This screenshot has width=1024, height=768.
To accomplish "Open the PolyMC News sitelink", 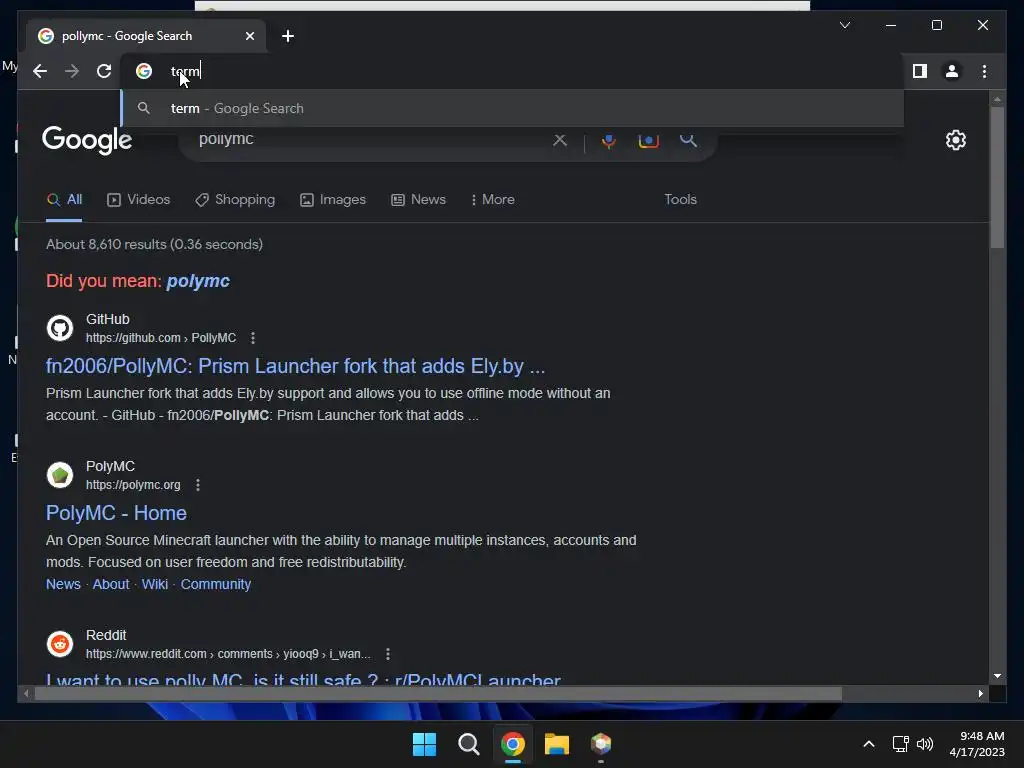I will tap(63, 584).
